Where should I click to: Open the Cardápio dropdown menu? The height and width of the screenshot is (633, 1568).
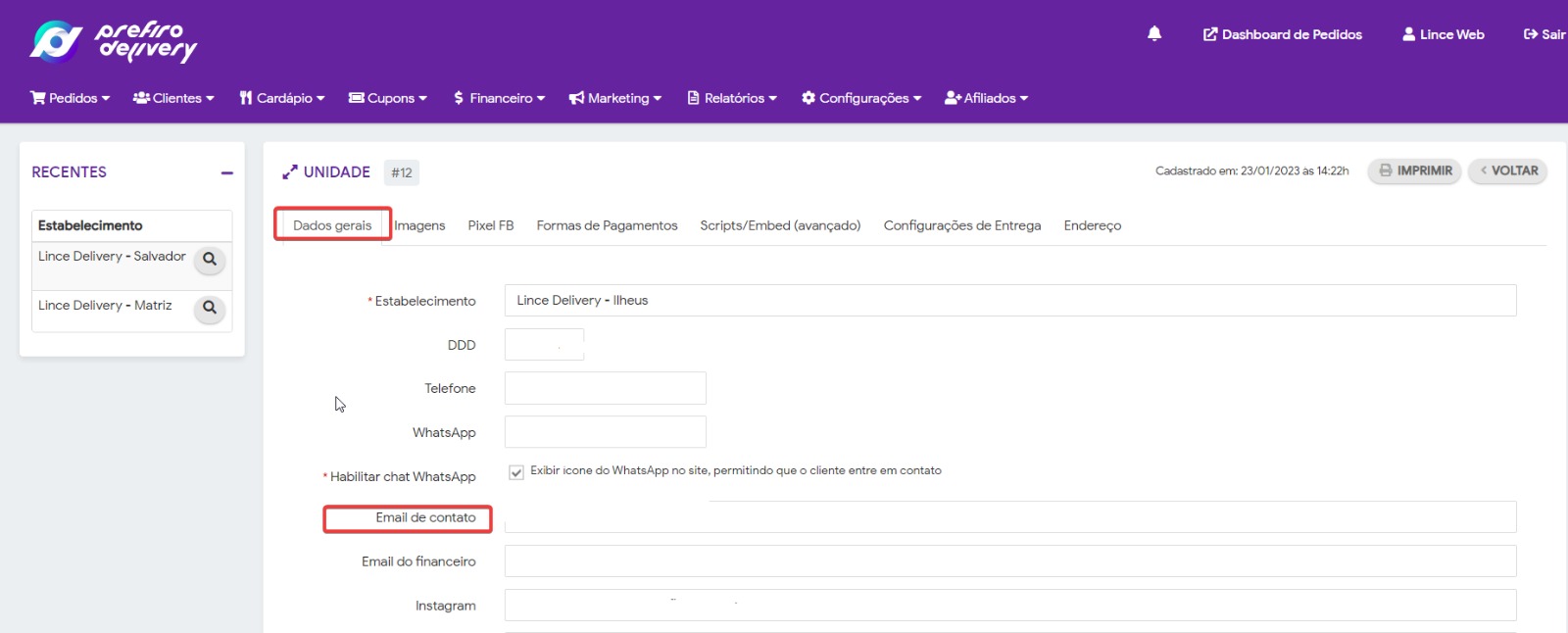point(282,98)
